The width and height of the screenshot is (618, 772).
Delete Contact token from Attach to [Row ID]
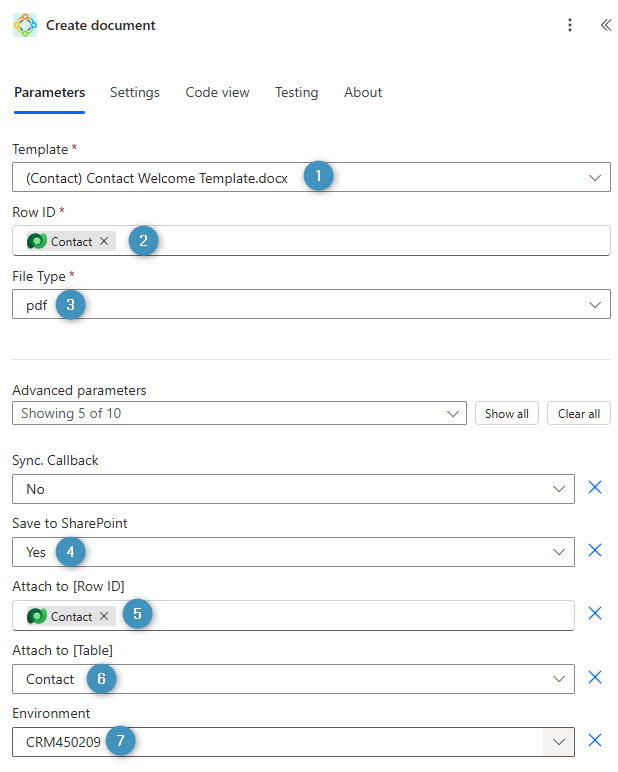[104, 616]
